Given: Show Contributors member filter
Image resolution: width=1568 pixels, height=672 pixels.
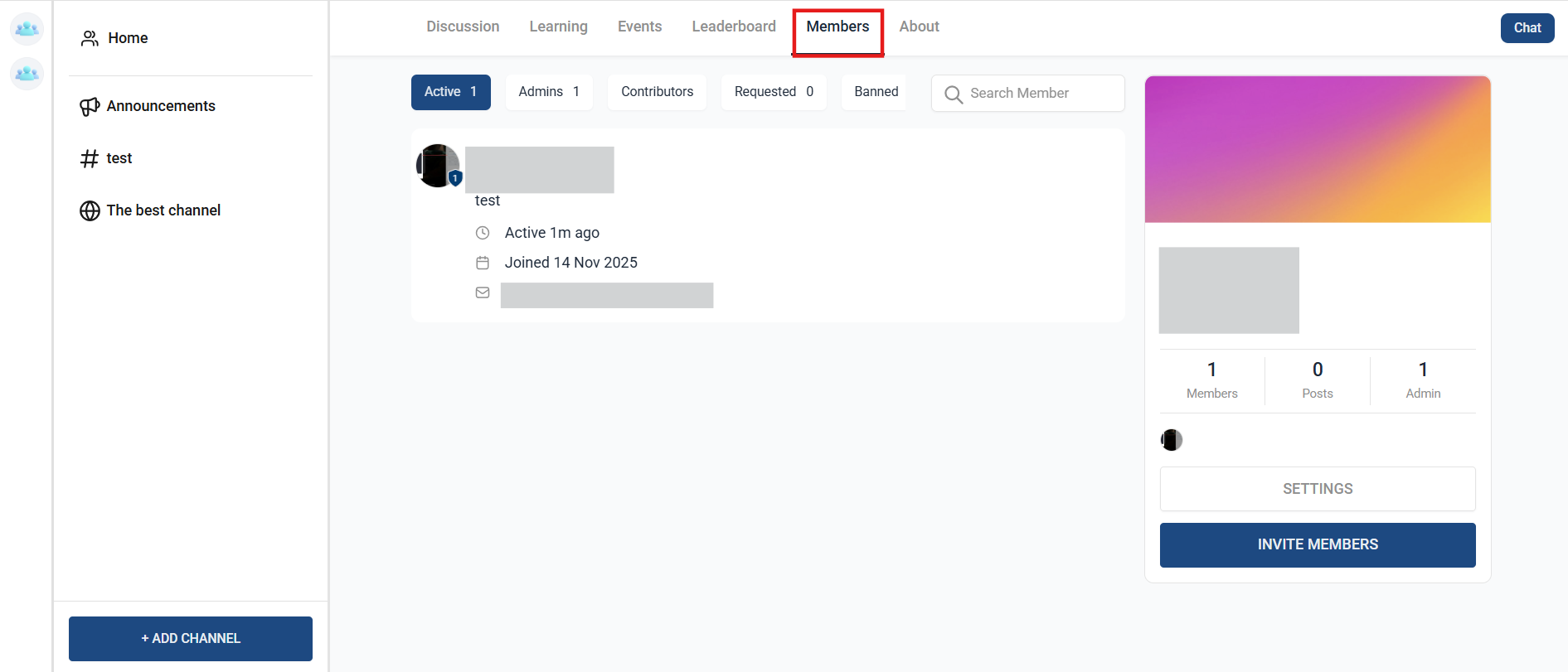Looking at the screenshot, I should (657, 92).
